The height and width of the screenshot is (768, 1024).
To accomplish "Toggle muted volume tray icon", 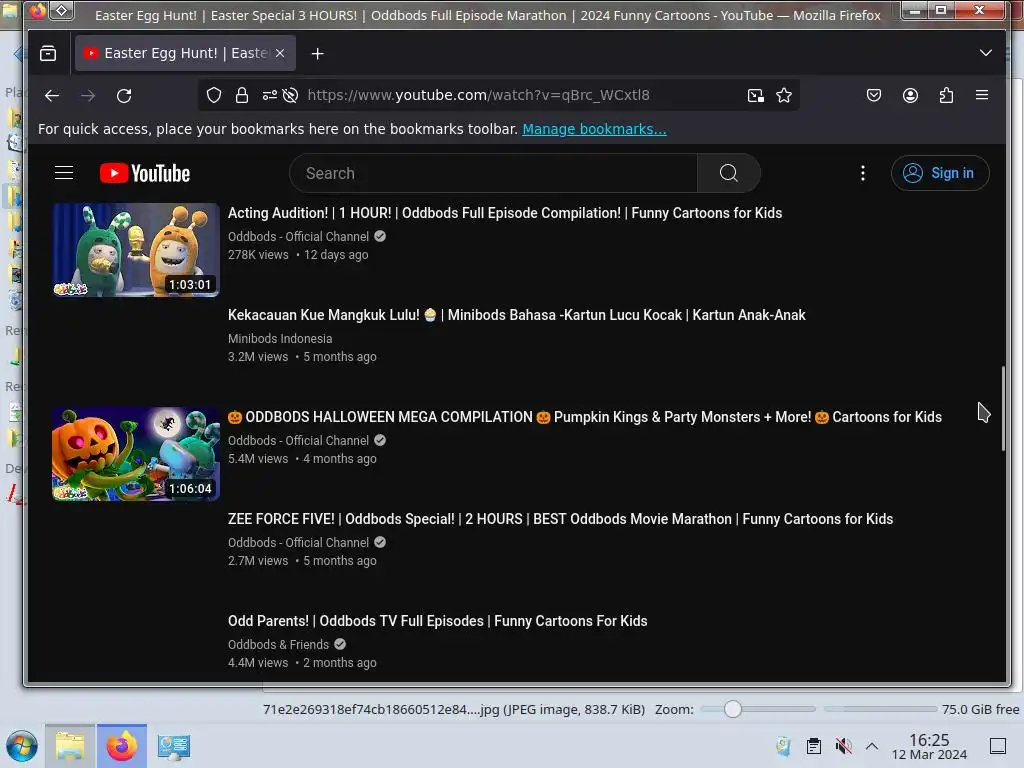I will click(x=843, y=745).
